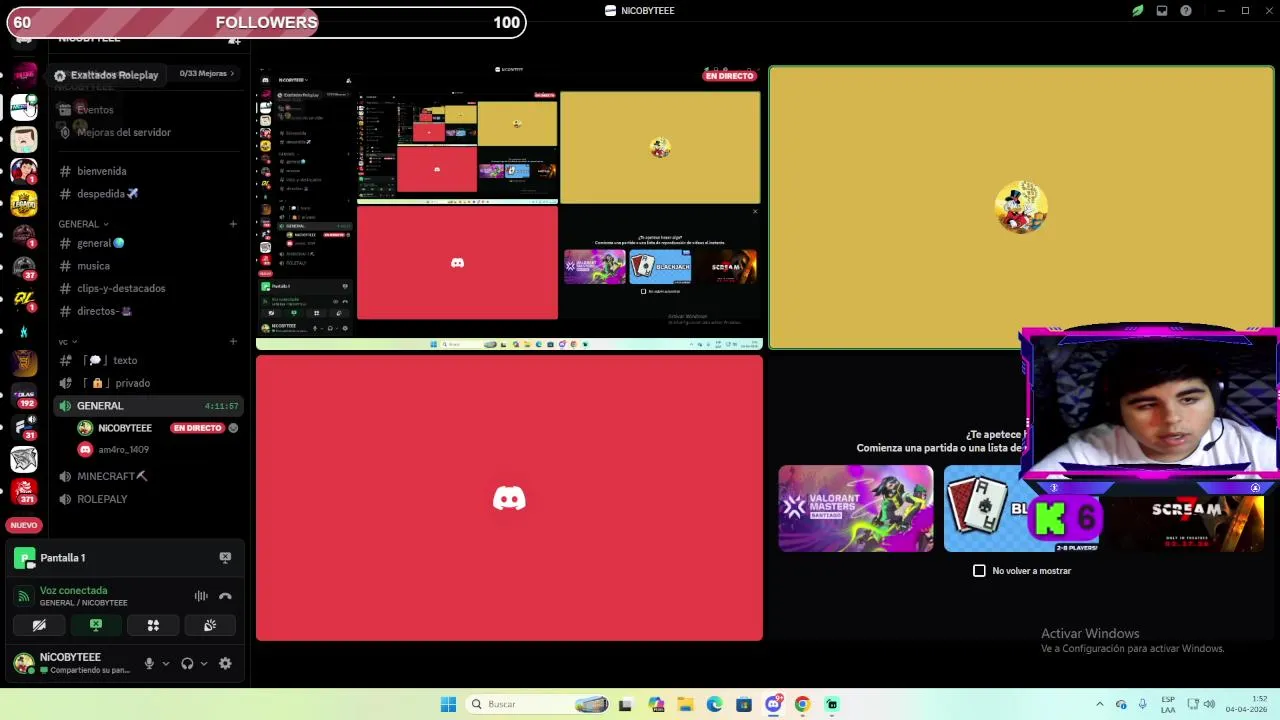The image size is (1280, 720).
Task: Click NUEVO unread indicator
Action: [24, 525]
